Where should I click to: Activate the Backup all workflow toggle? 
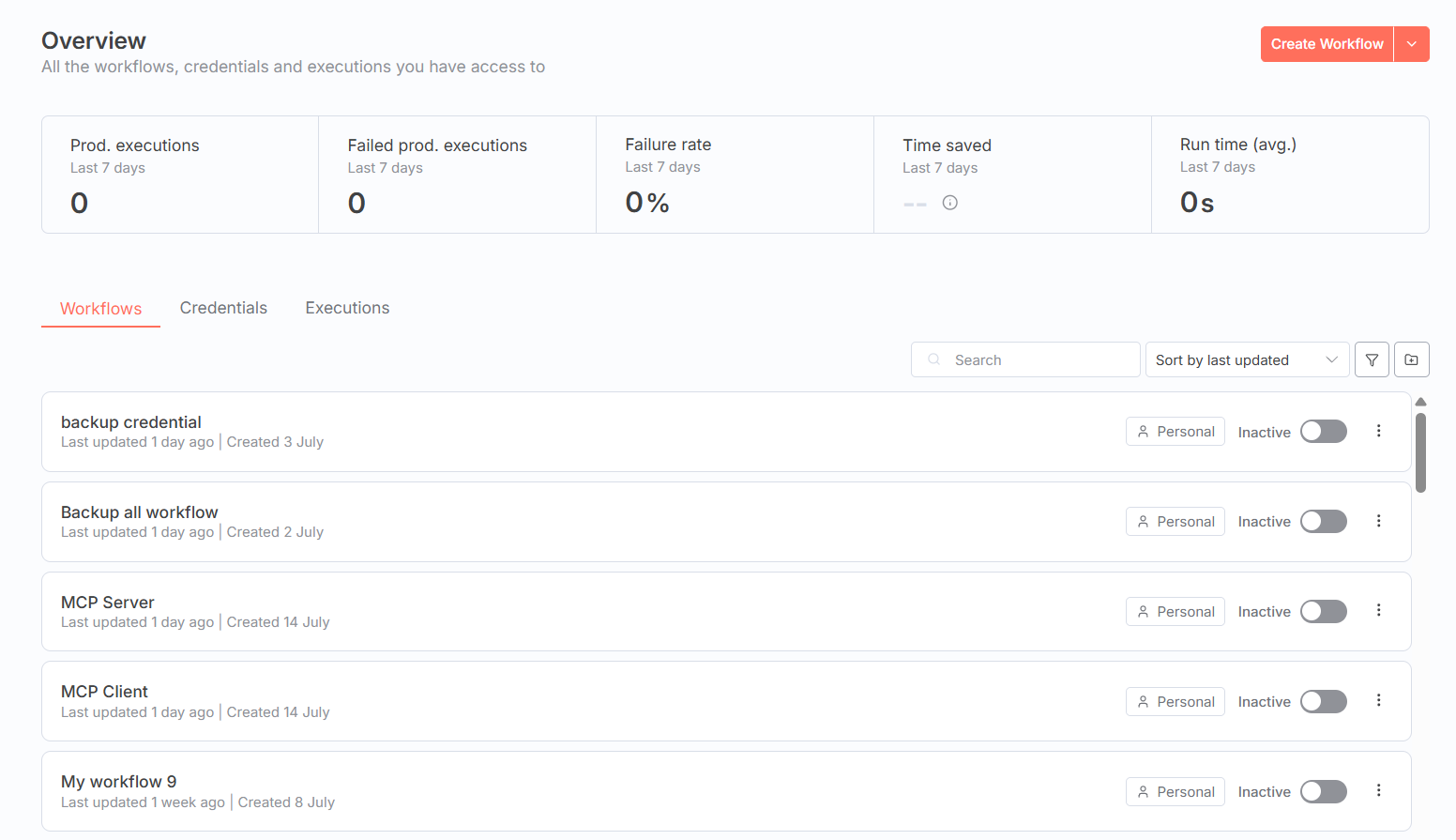click(x=1324, y=521)
